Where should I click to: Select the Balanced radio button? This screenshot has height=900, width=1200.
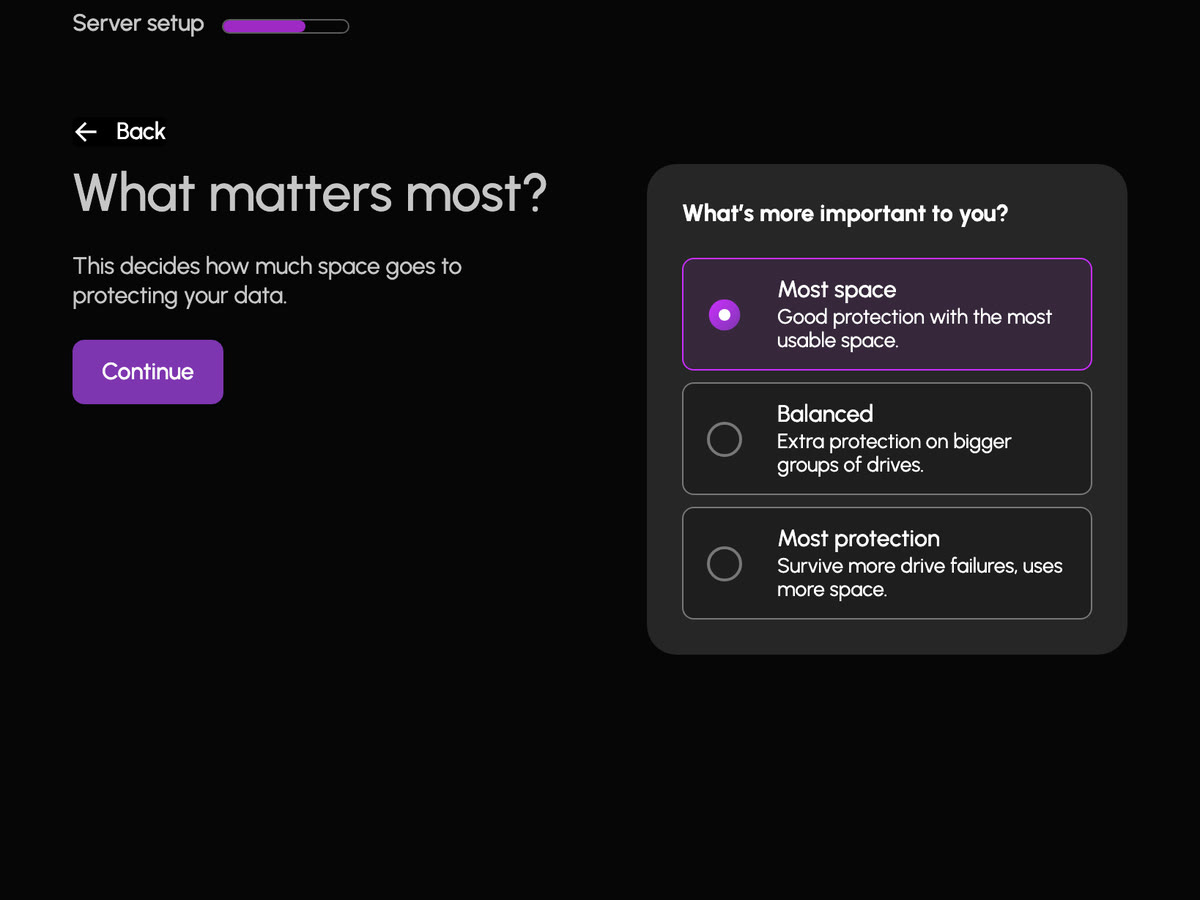724,439
